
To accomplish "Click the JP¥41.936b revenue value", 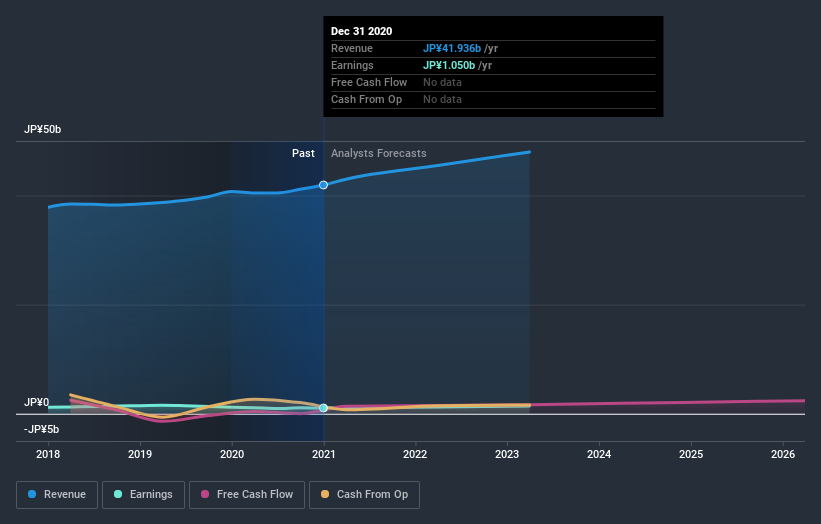I will pos(452,48).
